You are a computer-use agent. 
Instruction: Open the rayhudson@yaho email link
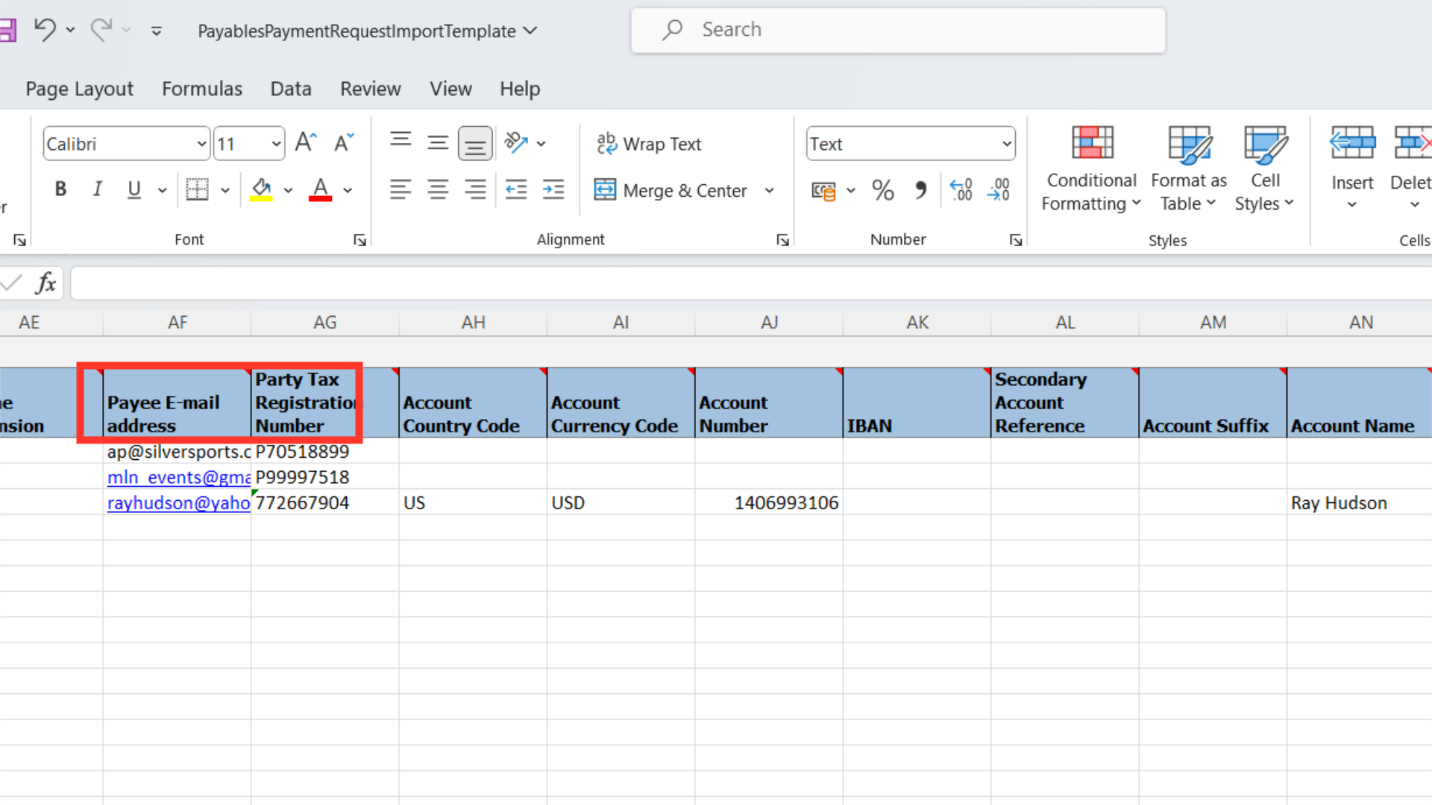click(x=178, y=503)
